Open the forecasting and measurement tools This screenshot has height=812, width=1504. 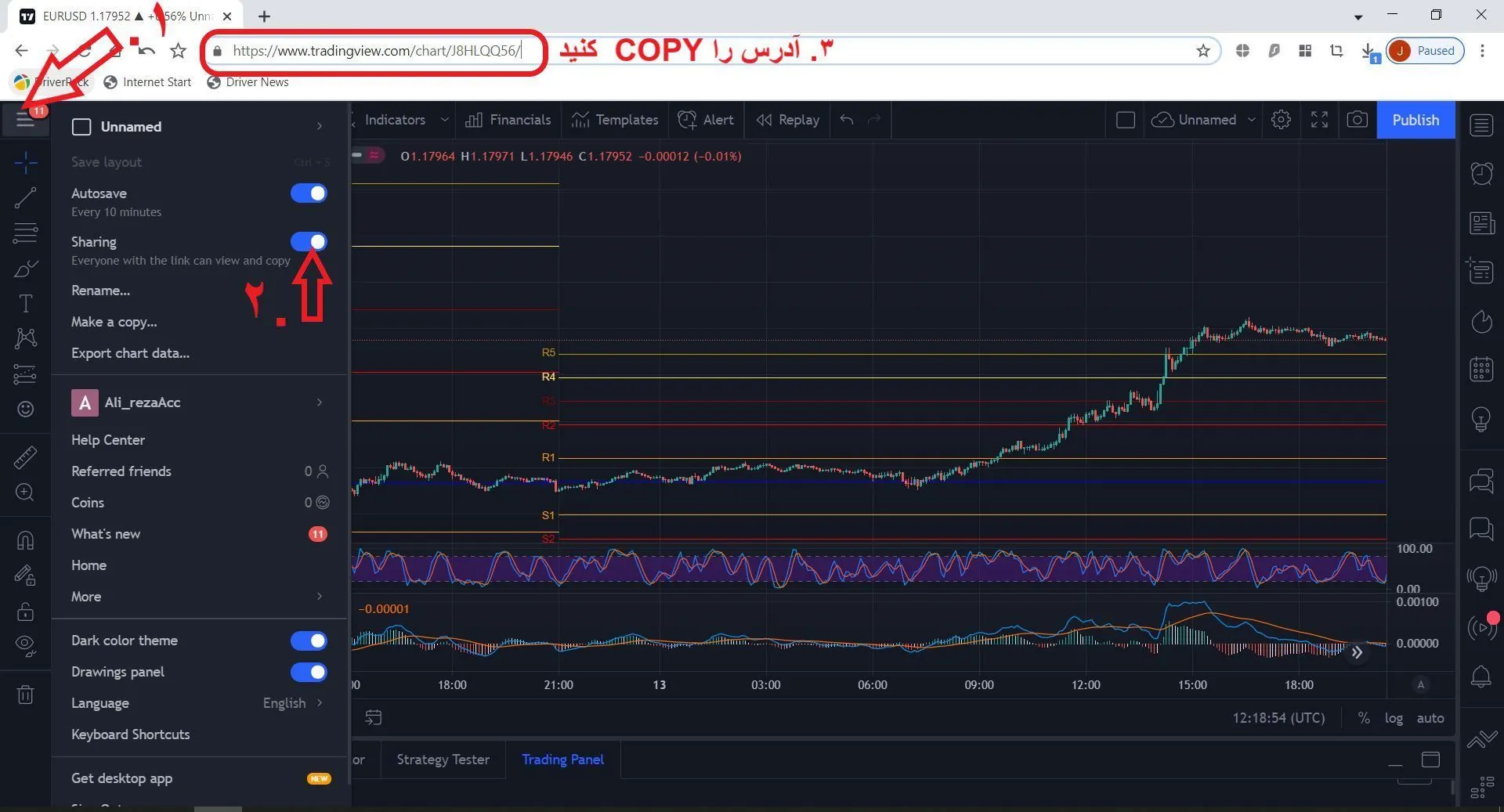click(25, 374)
